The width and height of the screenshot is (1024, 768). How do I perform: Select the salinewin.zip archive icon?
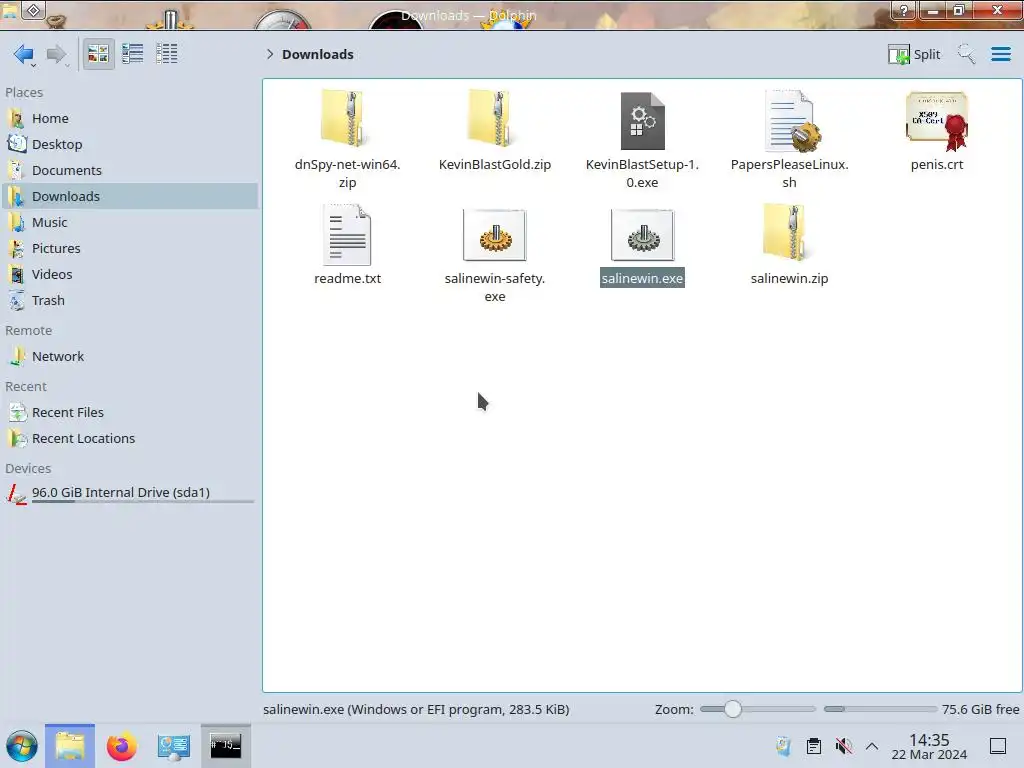point(785,232)
